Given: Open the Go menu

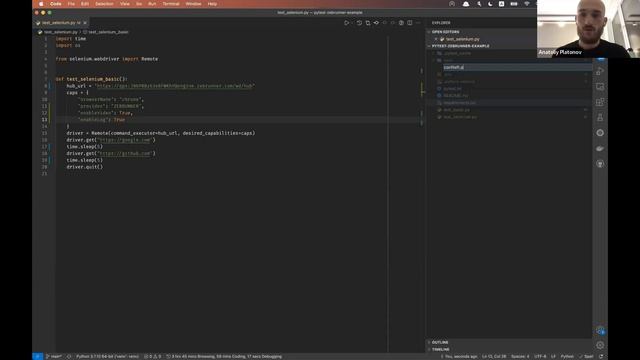Looking at the screenshot, I should tap(139, 4).
